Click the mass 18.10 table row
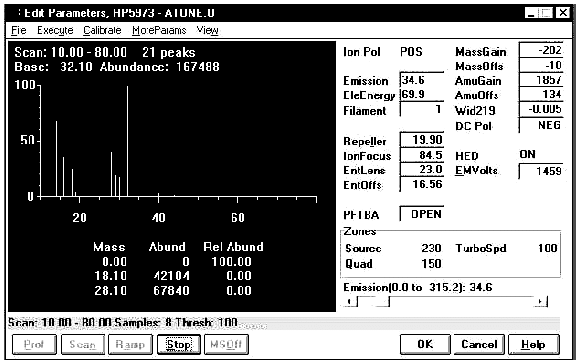 point(173,276)
